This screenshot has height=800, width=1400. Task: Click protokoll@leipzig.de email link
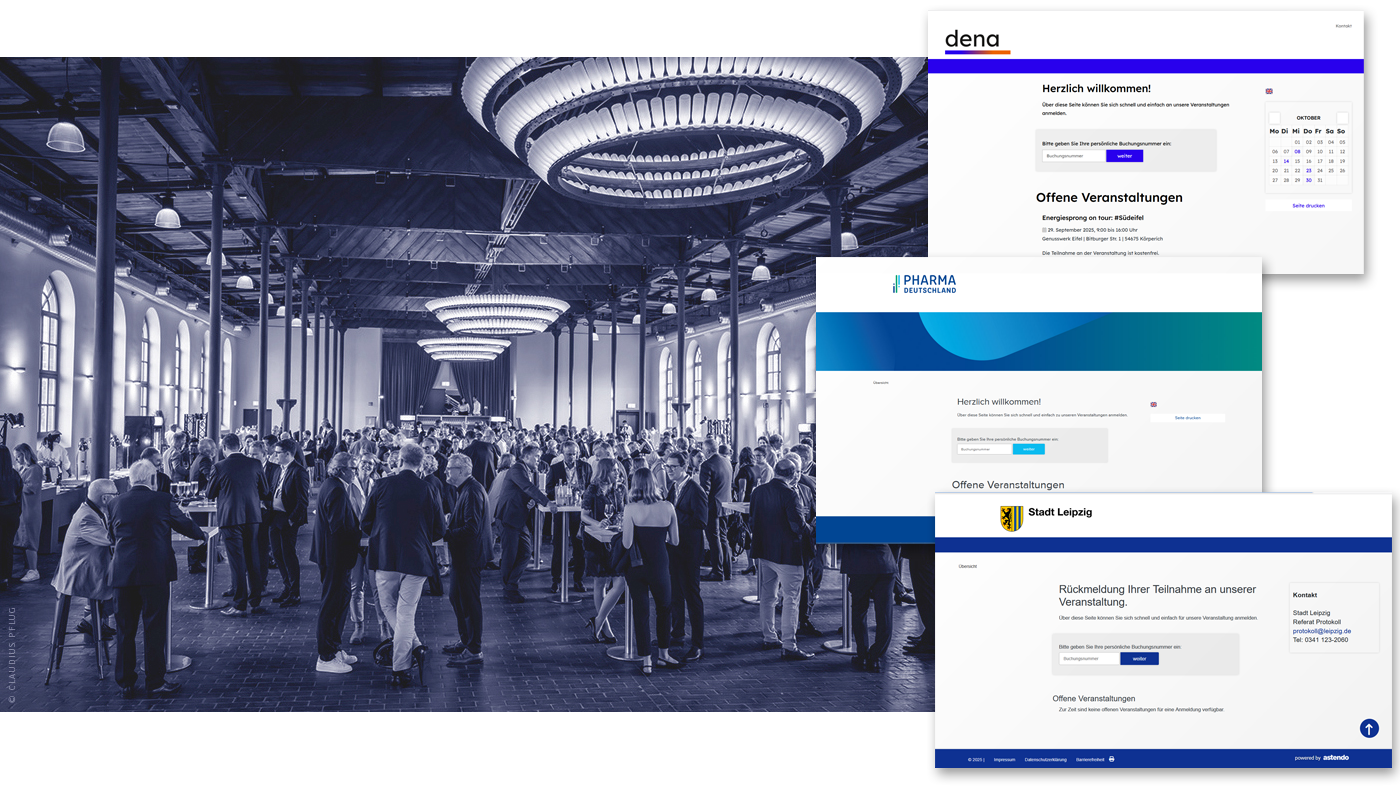coord(1321,631)
